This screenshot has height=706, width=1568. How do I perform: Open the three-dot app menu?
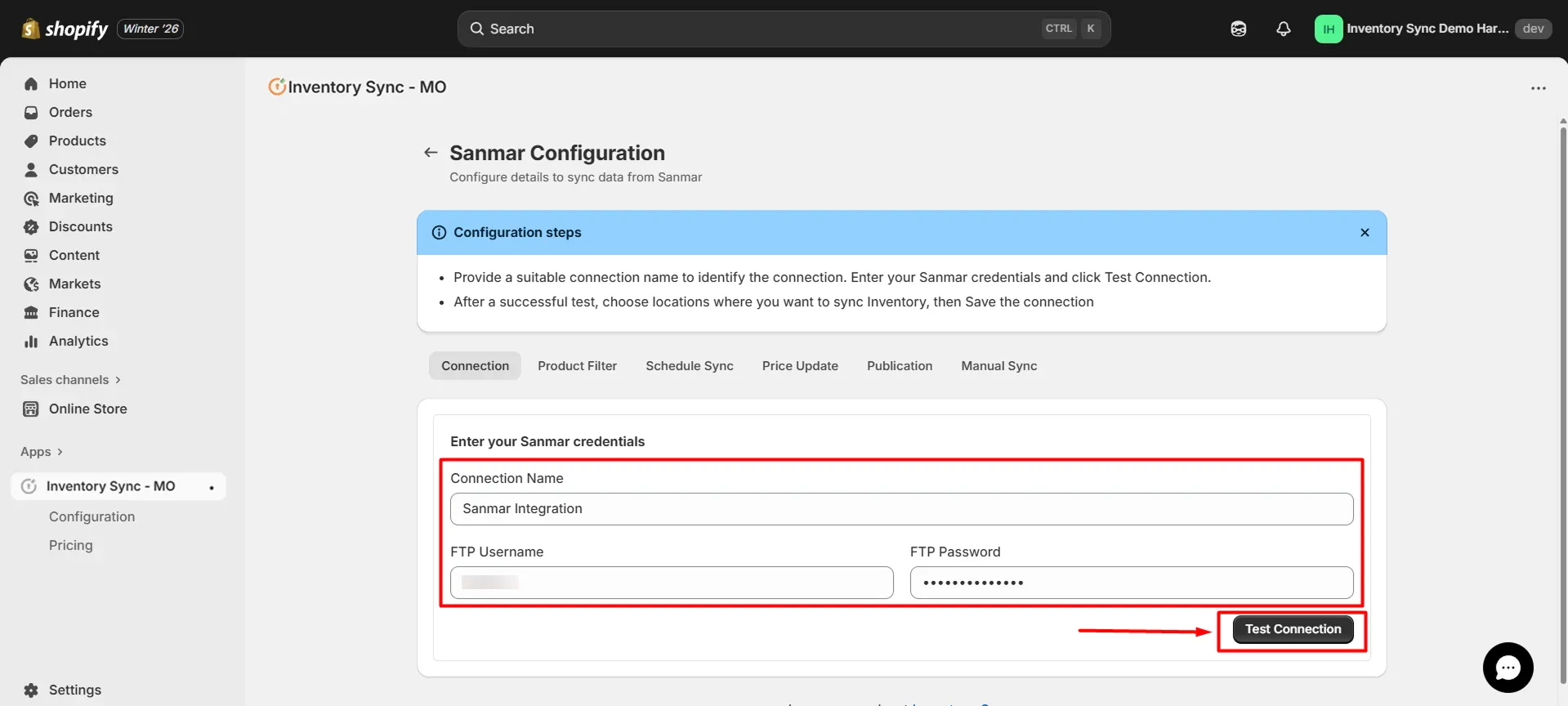(1539, 88)
